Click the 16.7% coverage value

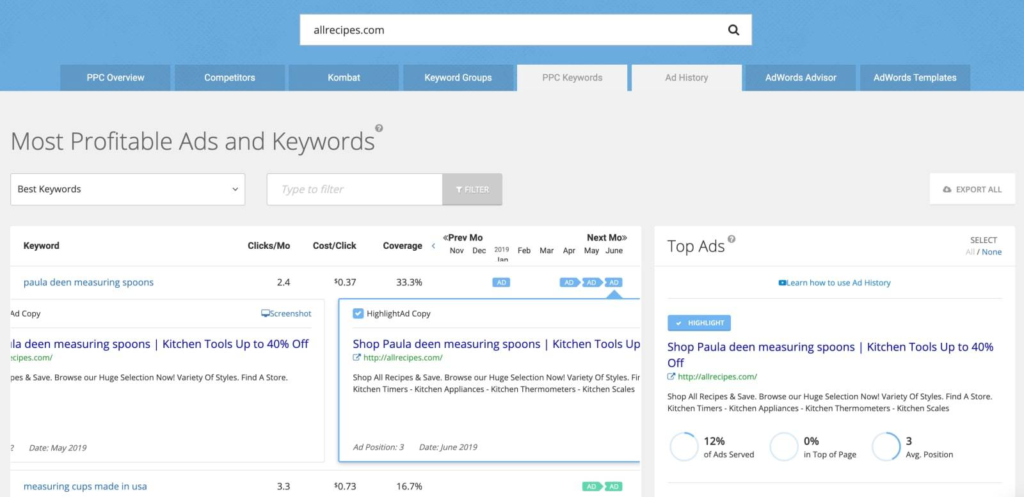pos(409,487)
